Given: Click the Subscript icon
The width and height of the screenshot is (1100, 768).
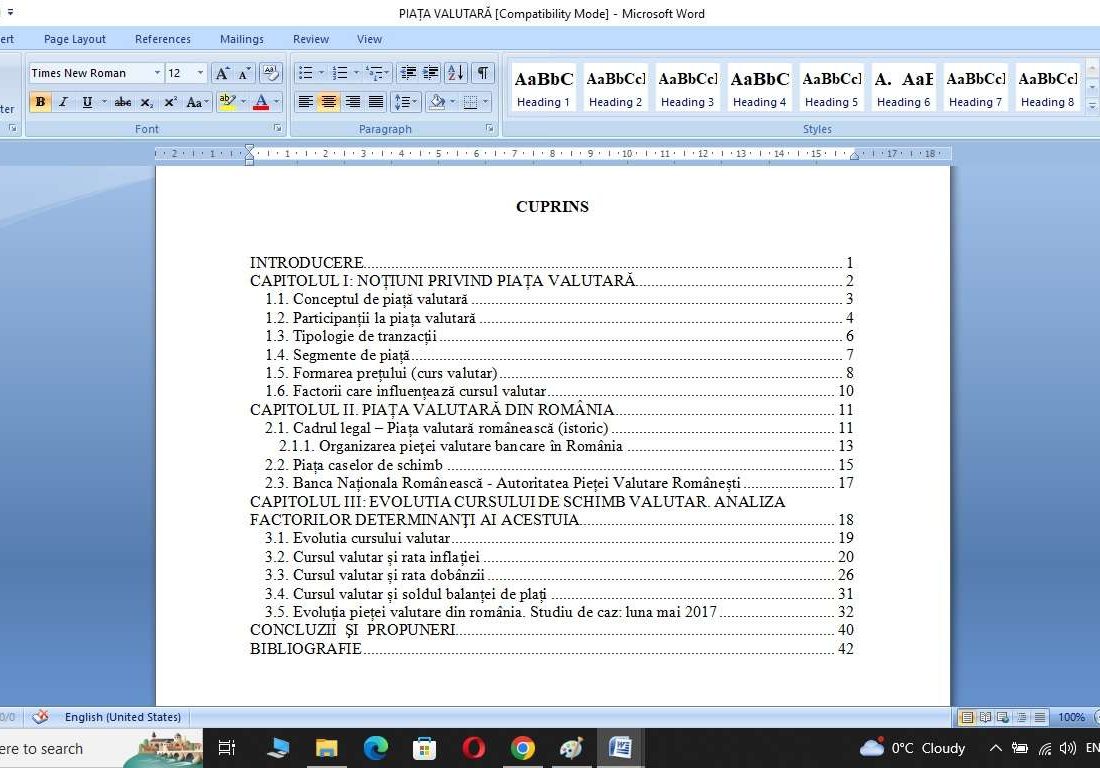Looking at the screenshot, I should coord(147,102).
